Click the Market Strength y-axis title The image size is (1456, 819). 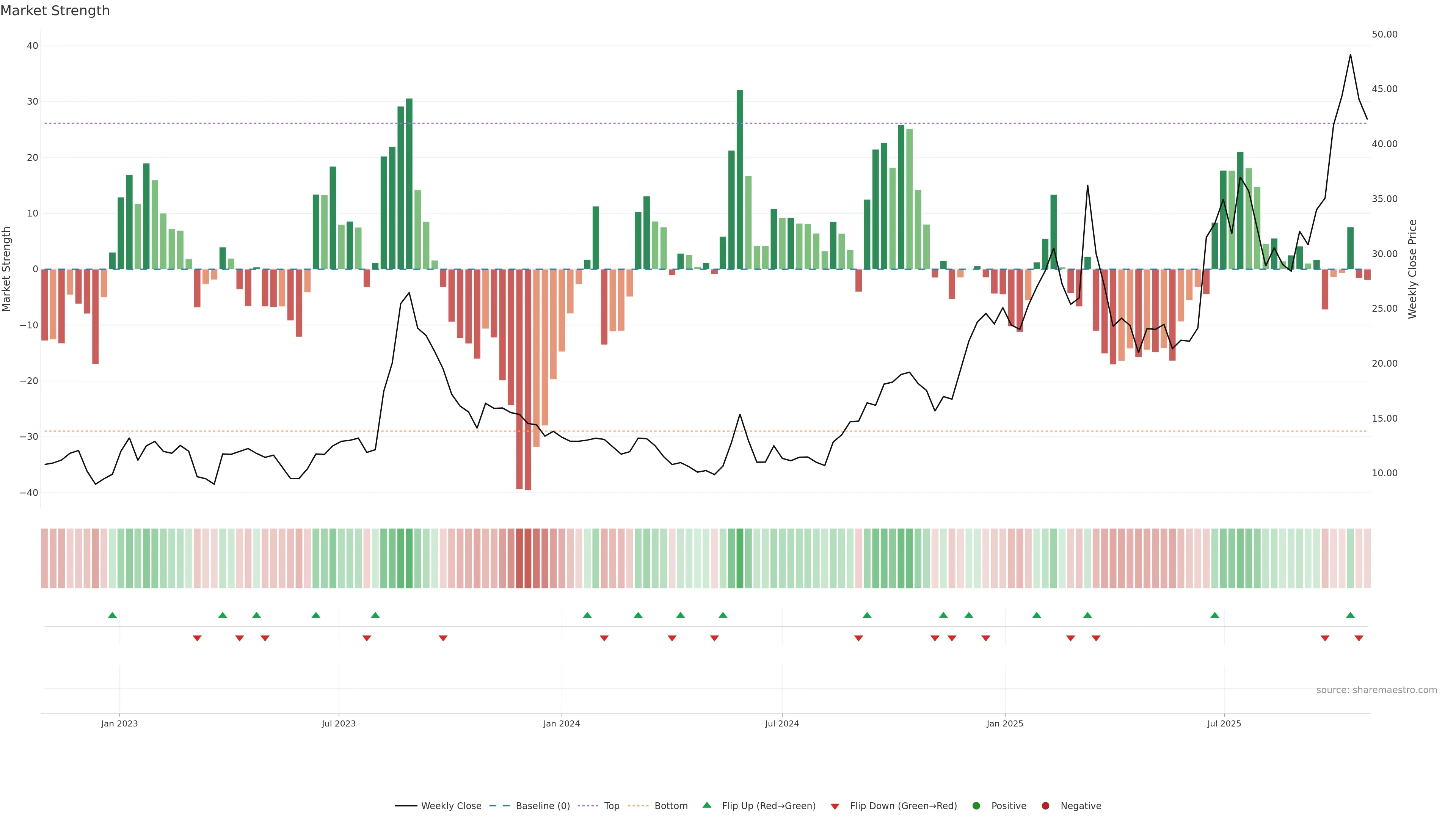point(7,269)
